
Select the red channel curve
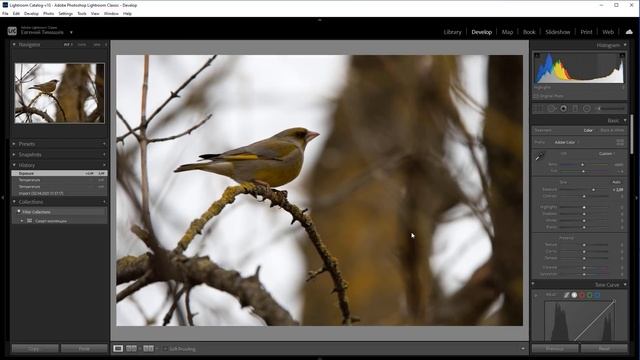click(x=582, y=295)
